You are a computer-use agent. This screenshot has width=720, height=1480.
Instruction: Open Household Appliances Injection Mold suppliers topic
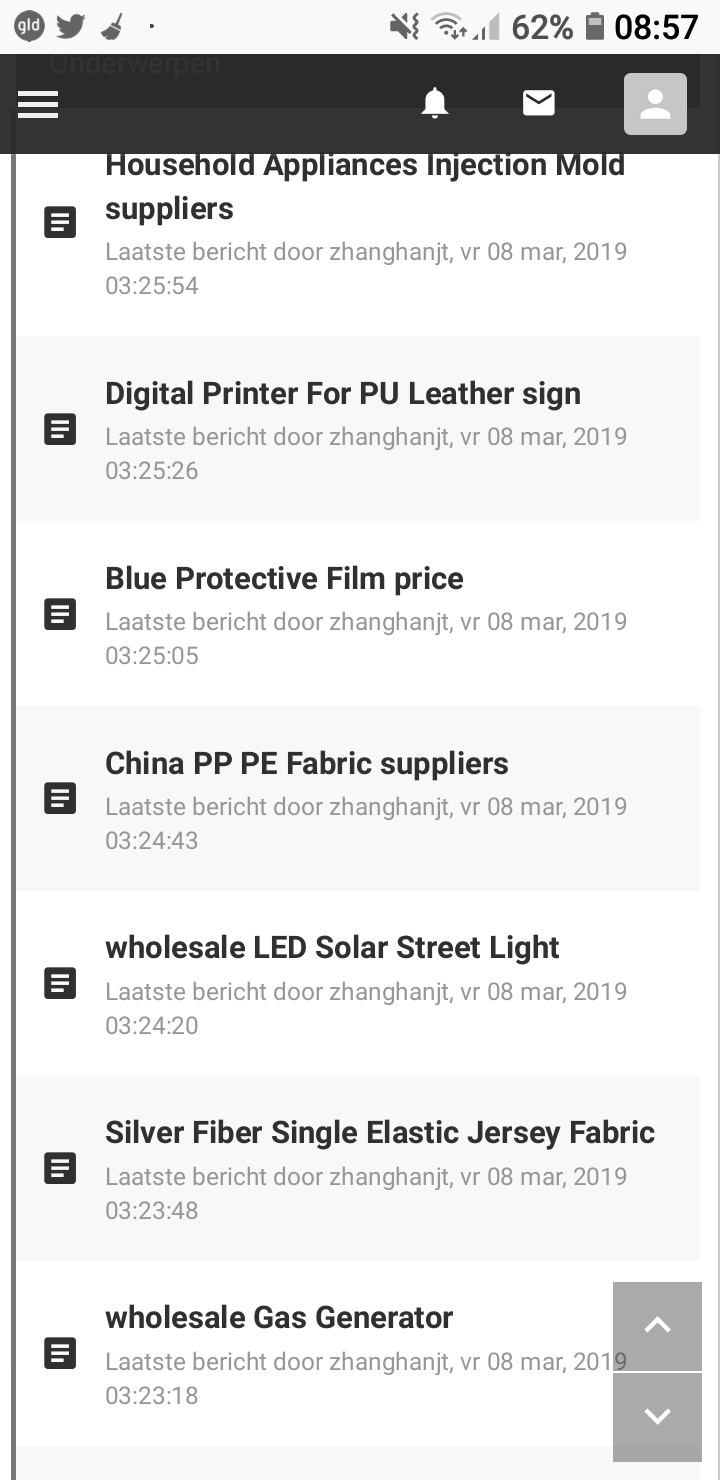pos(365,186)
